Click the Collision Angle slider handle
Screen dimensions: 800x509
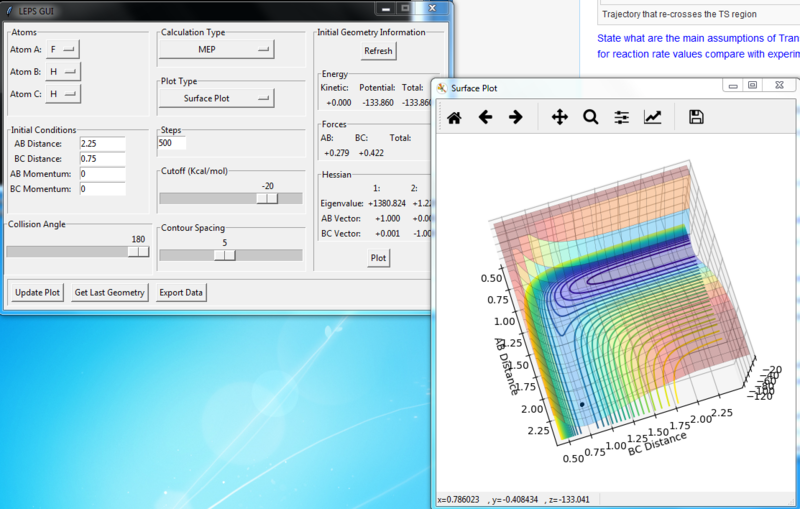pyautogui.click(x=138, y=252)
